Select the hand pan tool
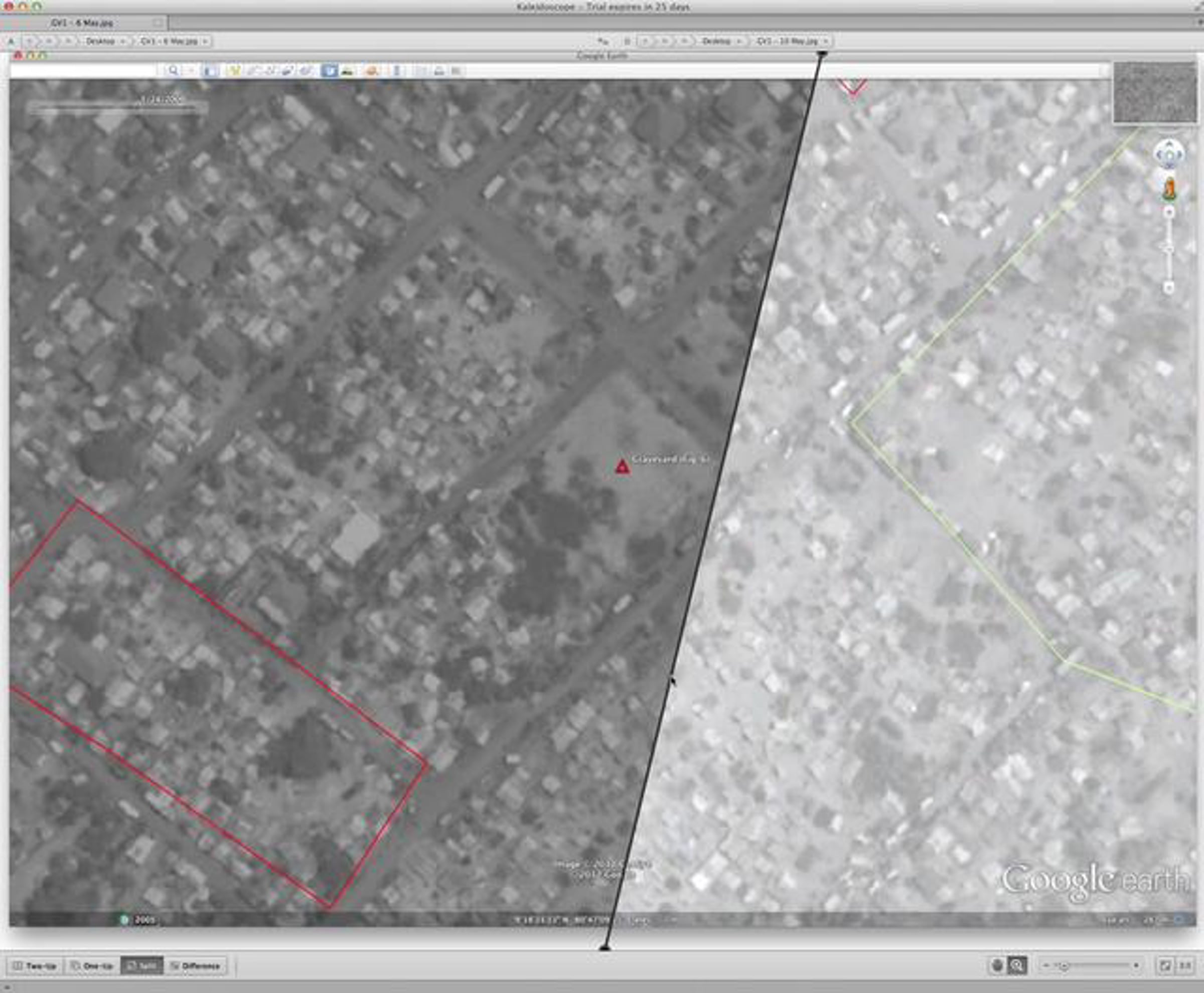This screenshot has height=993, width=1204. coord(997,965)
